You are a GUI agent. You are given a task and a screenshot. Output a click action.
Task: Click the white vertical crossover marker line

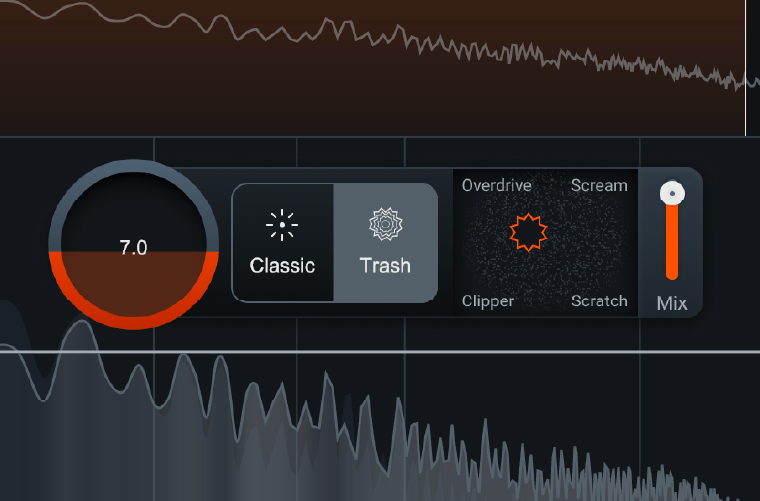(x=745, y=68)
